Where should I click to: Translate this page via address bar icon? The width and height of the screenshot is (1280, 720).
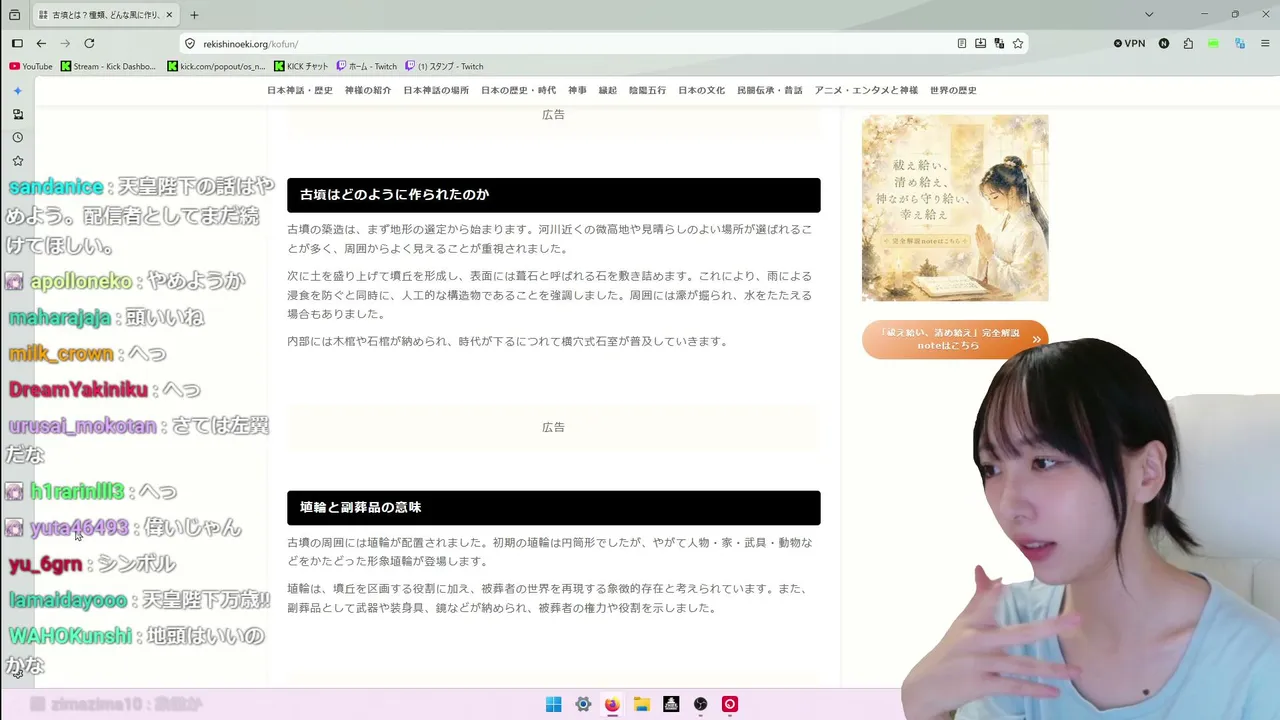coord(999,44)
